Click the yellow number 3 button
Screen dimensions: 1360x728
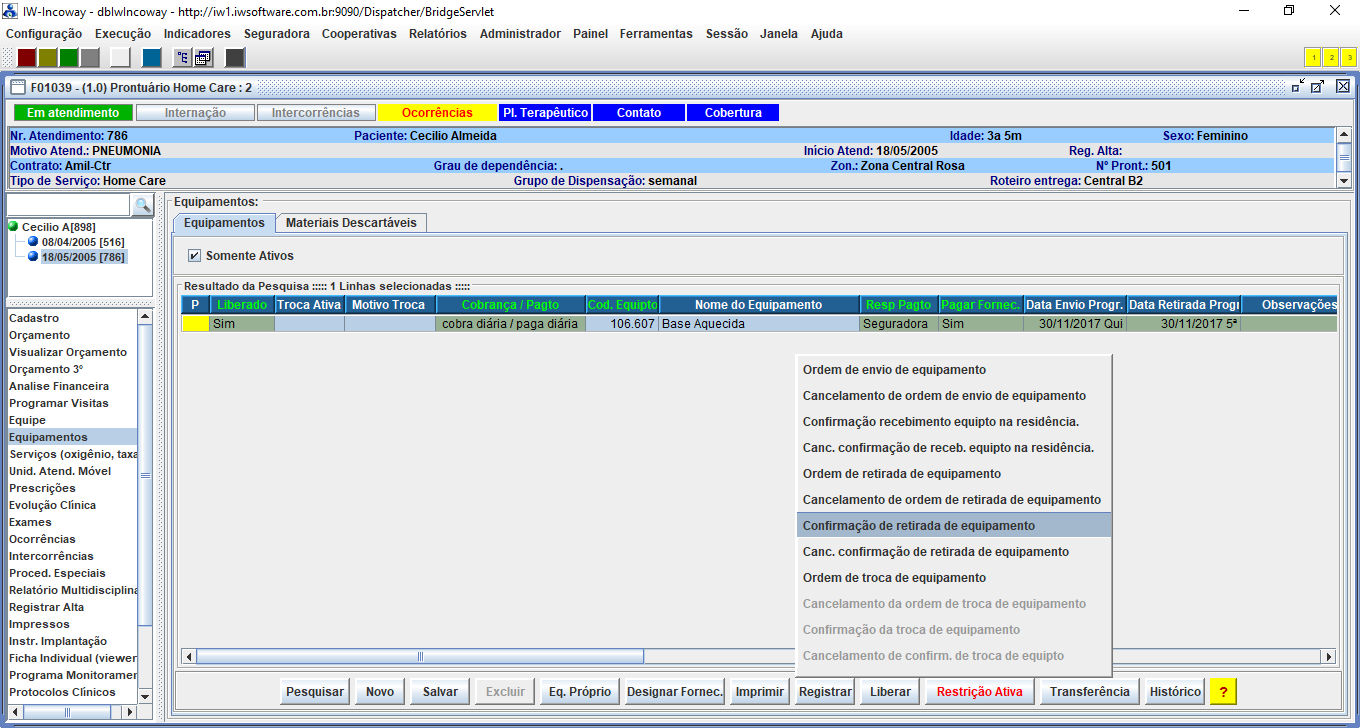1348,57
